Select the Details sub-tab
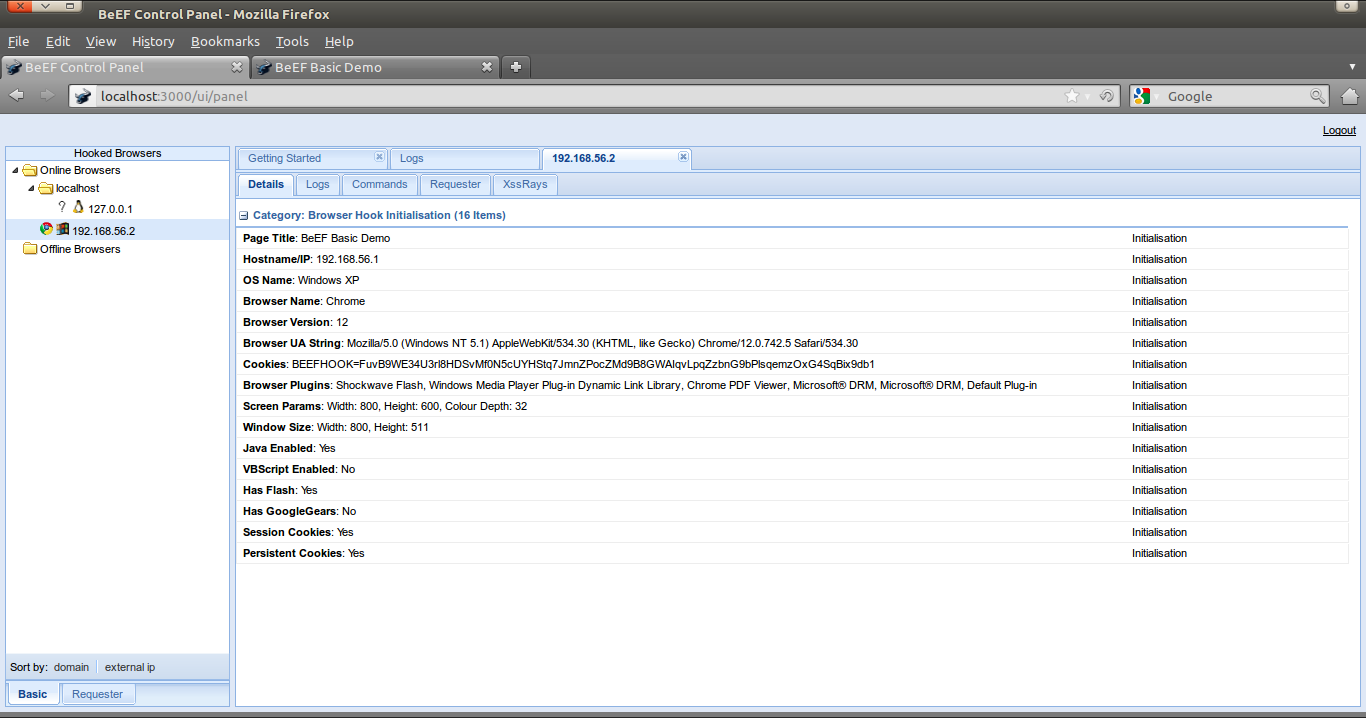 pyautogui.click(x=266, y=184)
